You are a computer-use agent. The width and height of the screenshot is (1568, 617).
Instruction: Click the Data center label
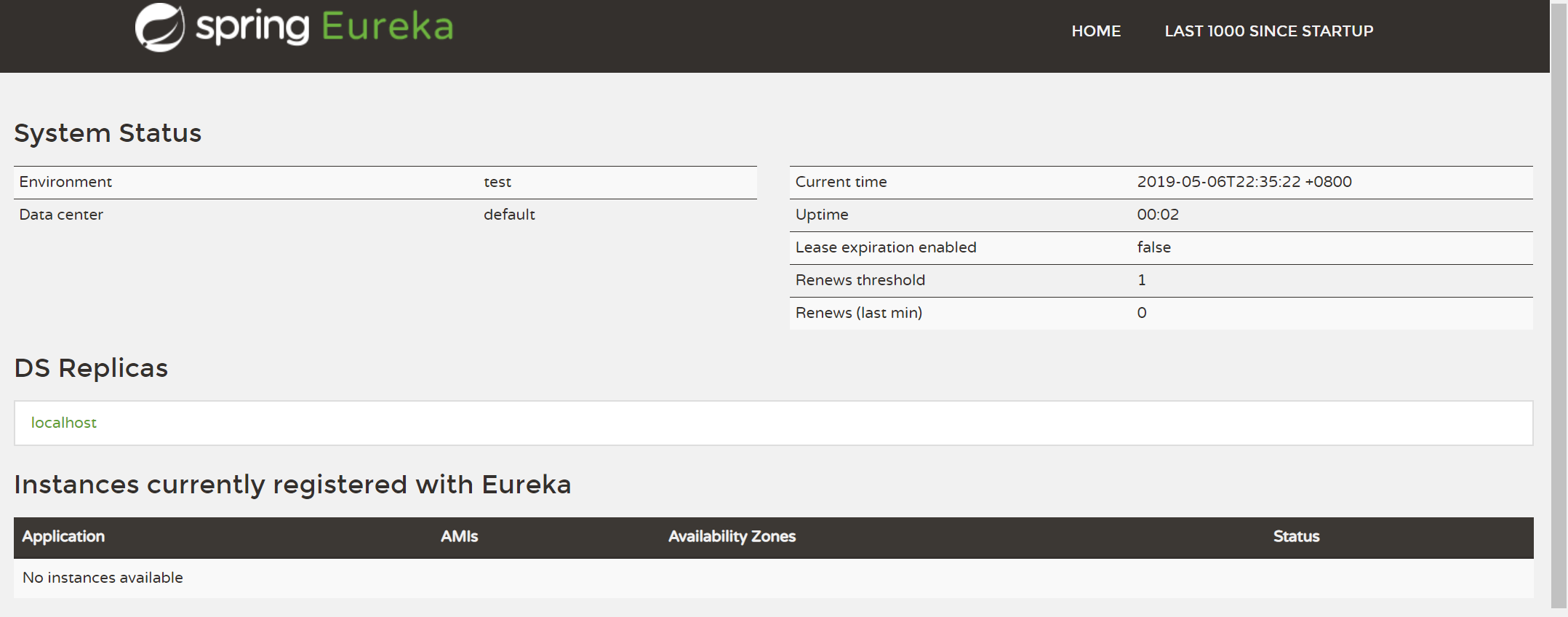point(61,215)
